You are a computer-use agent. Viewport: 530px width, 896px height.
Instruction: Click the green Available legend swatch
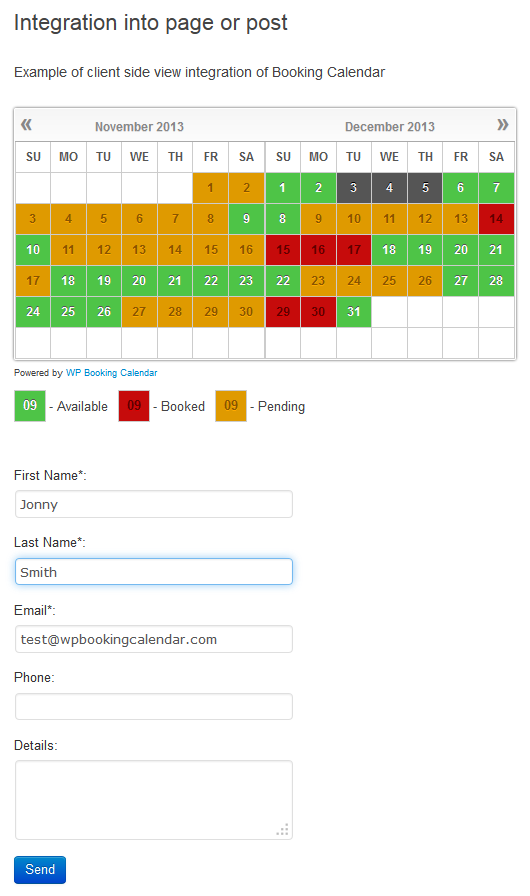[x=30, y=406]
